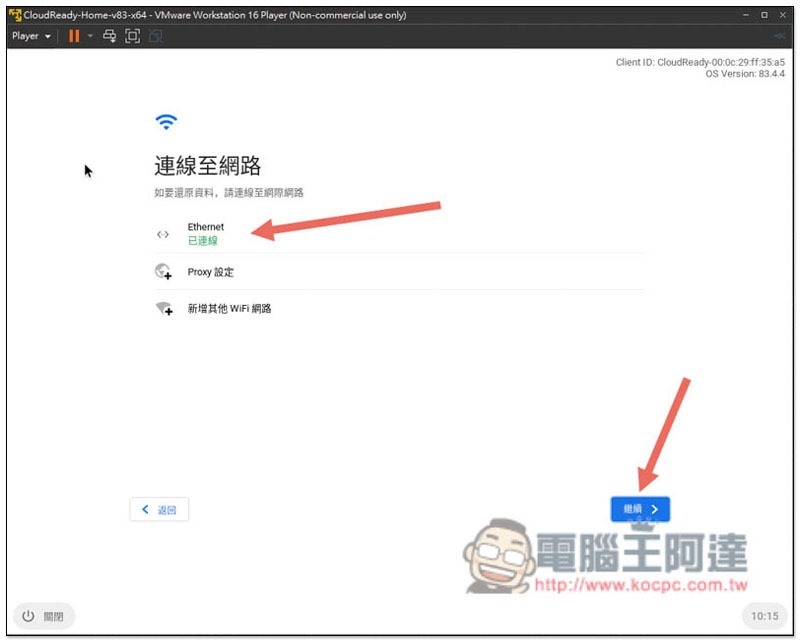
Task: Minimize the VMware Player window
Action: 745,15
